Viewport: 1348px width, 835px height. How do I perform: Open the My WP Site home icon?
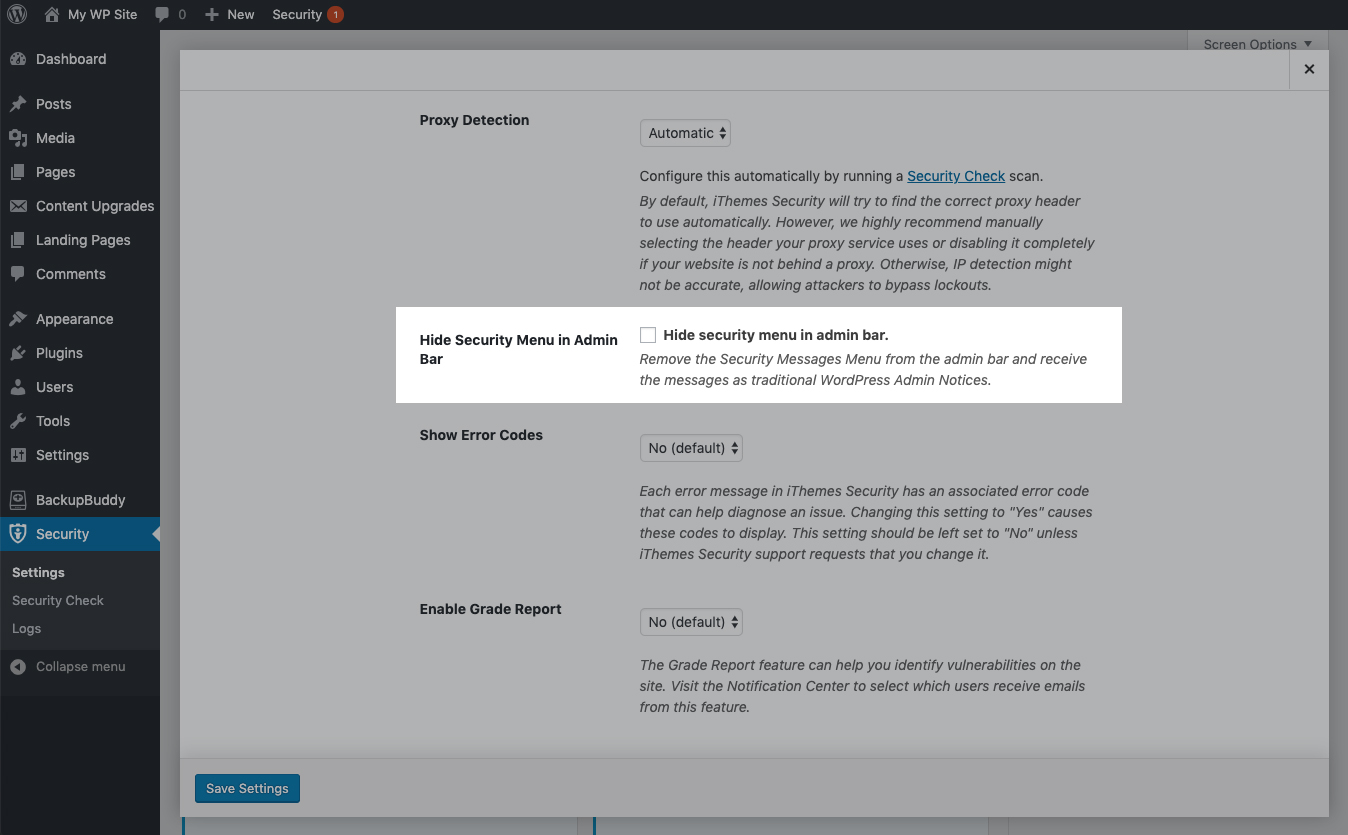pos(52,14)
